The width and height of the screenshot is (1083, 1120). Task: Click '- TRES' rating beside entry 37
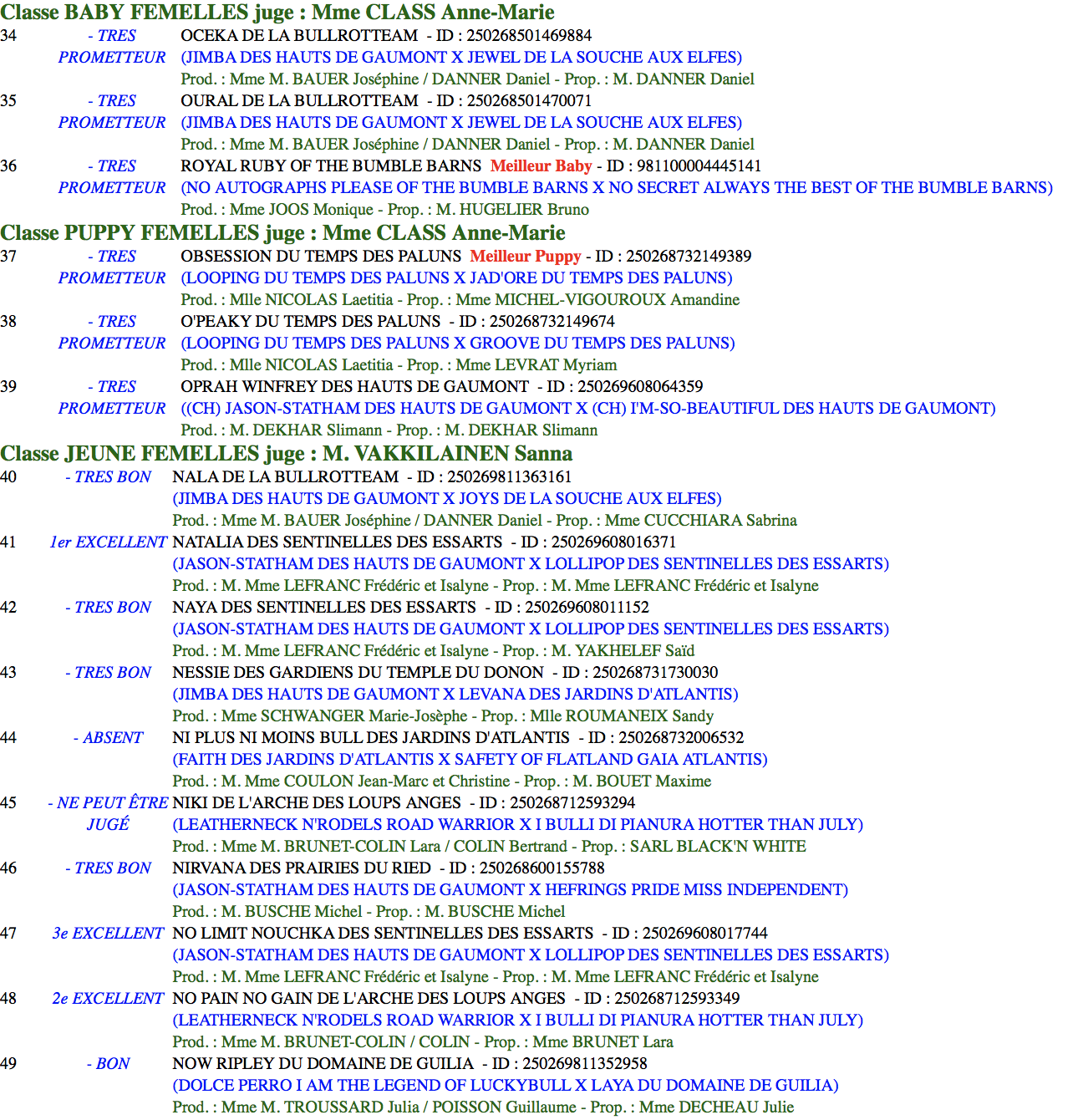pyautogui.click(x=111, y=256)
